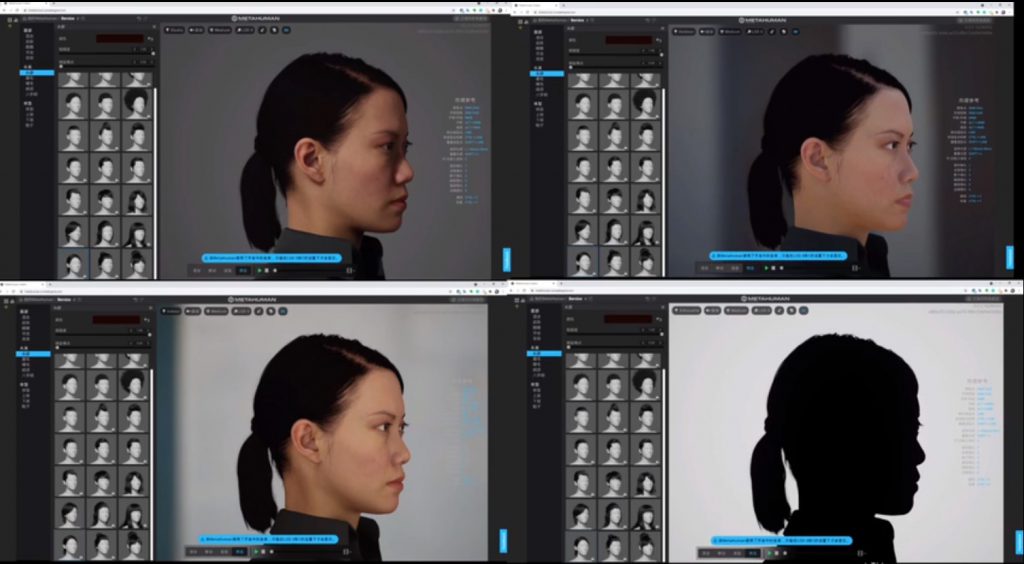
Task: Select highlighted blue sidebar item in top-left window
Action: pyautogui.click(x=37, y=72)
